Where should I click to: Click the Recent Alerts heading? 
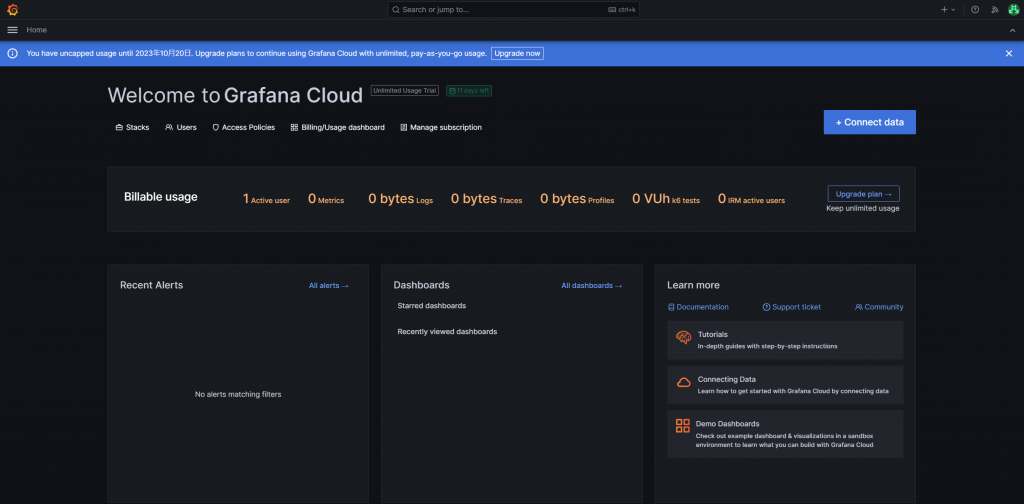152,285
